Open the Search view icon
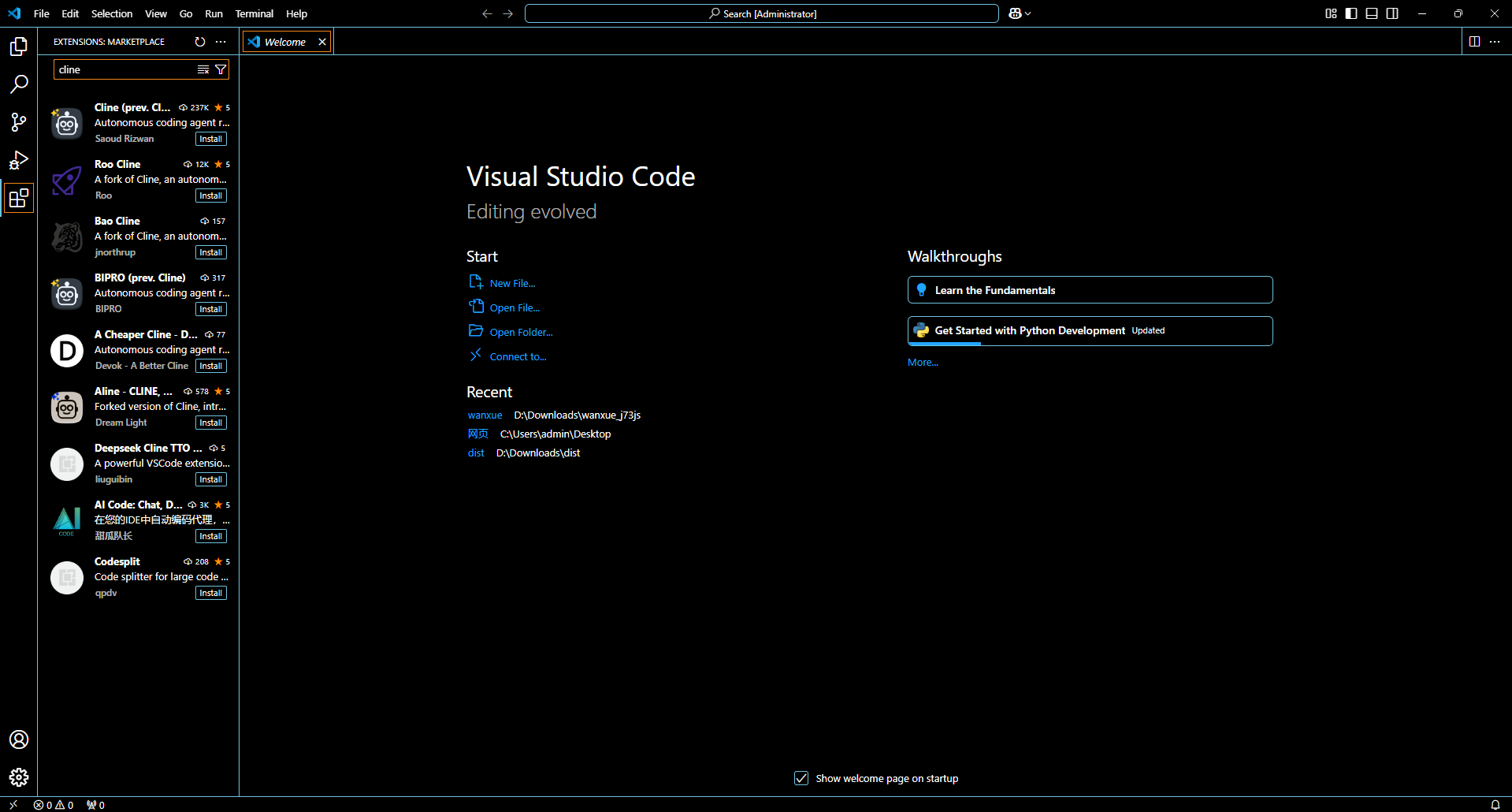The image size is (1512, 812). (x=19, y=84)
